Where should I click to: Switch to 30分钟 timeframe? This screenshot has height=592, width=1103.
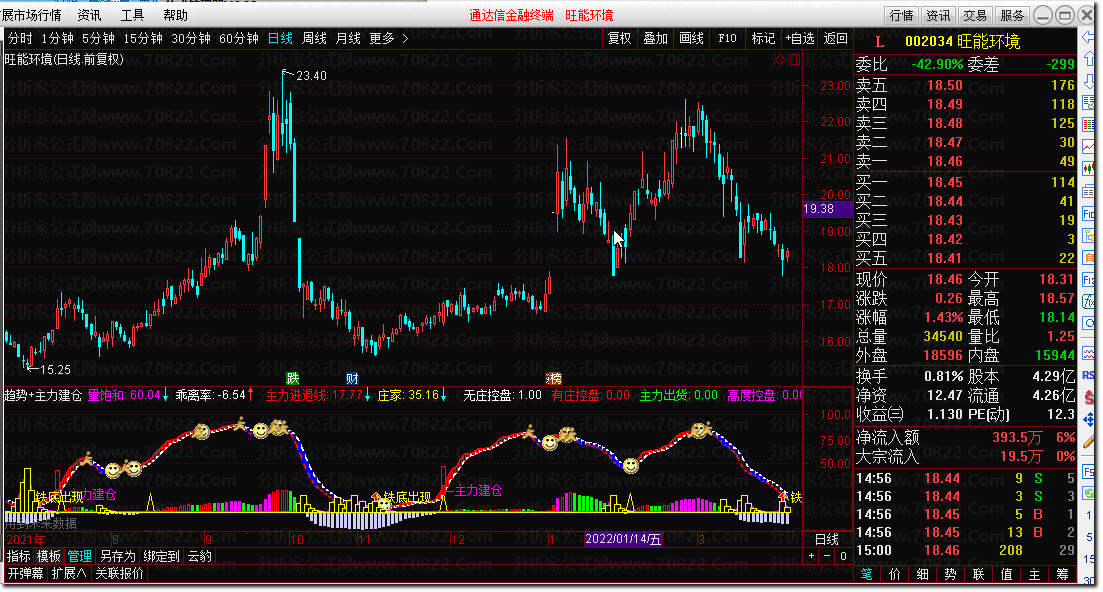191,39
